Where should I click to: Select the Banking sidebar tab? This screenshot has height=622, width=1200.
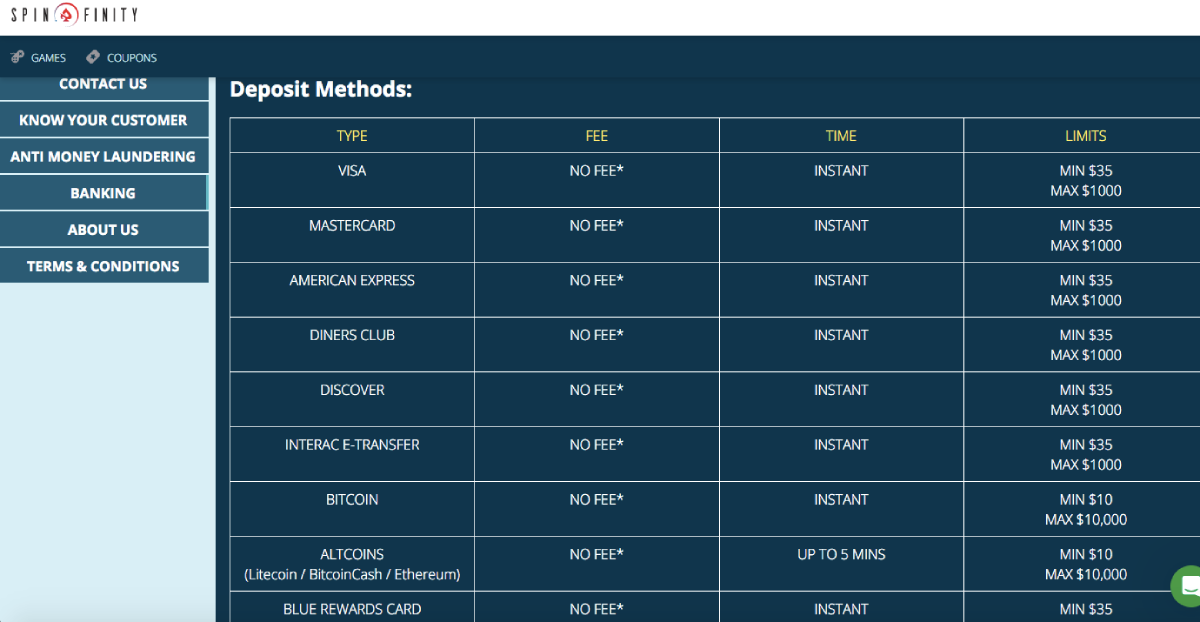(103, 193)
